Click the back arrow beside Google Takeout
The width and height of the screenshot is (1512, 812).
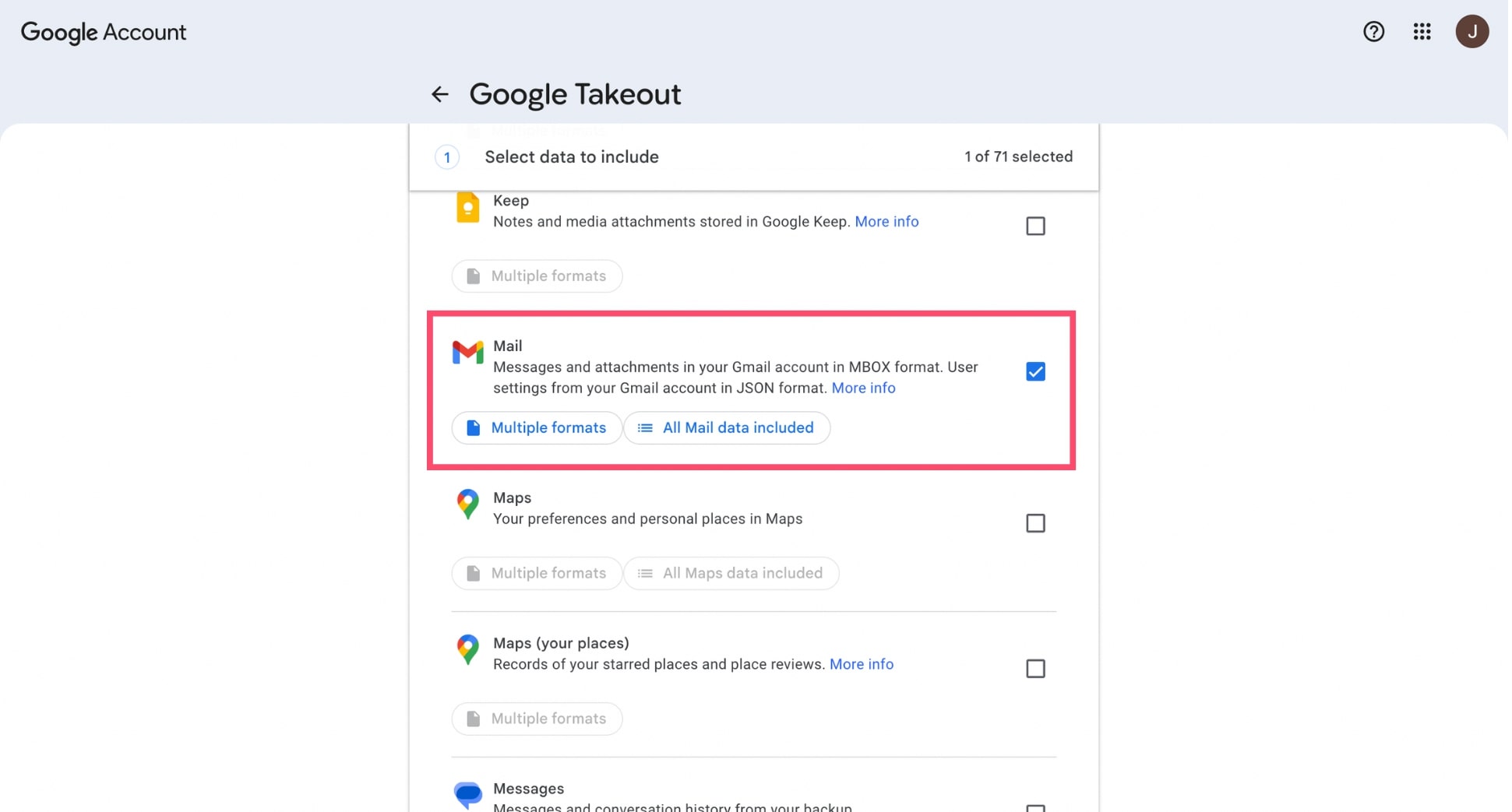tap(440, 93)
